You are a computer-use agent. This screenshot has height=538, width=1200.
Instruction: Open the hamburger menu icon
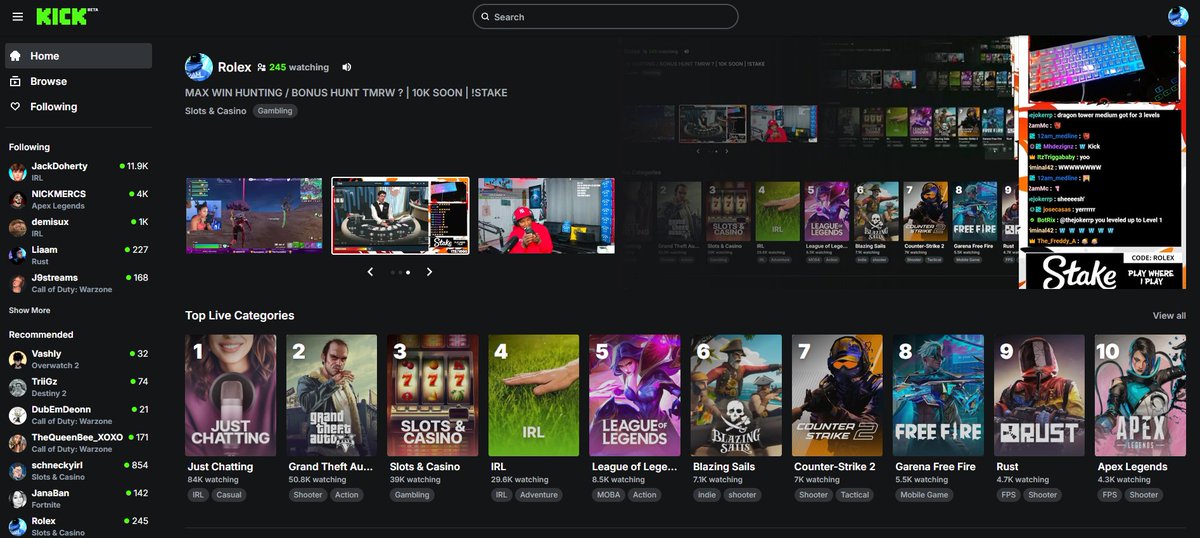coord(17,17)
